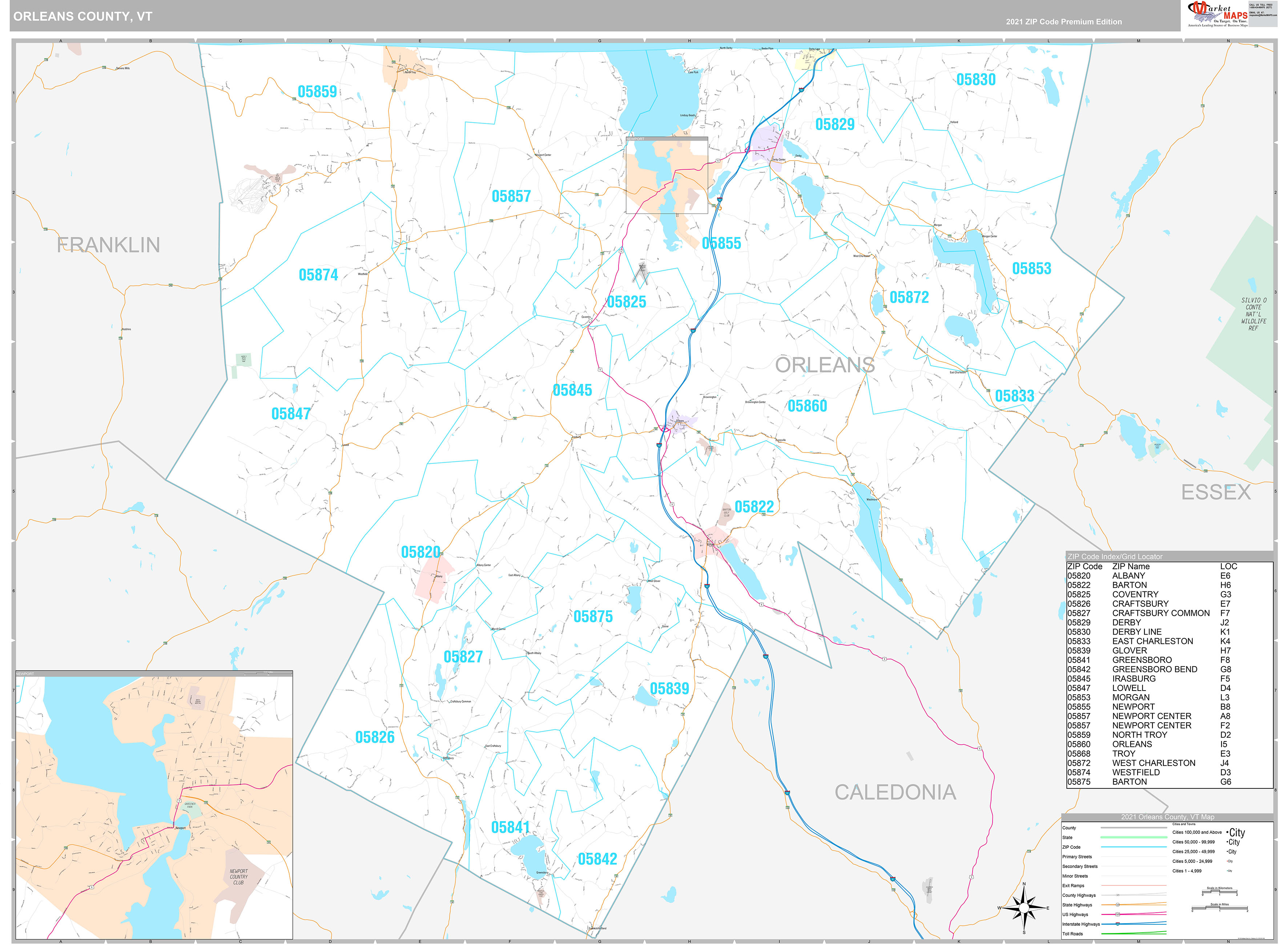Select the 05826 ZIP label on the map
1288x945 pixels.
(375, 737)
